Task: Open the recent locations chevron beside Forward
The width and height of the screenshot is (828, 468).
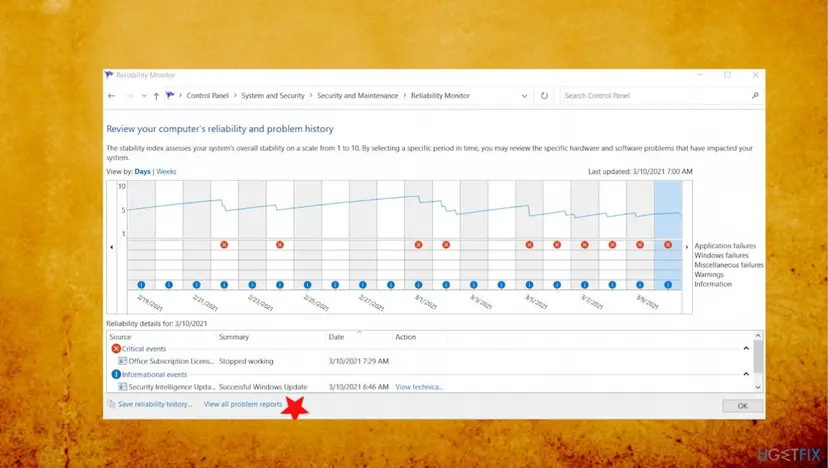Action: point(144,96)
